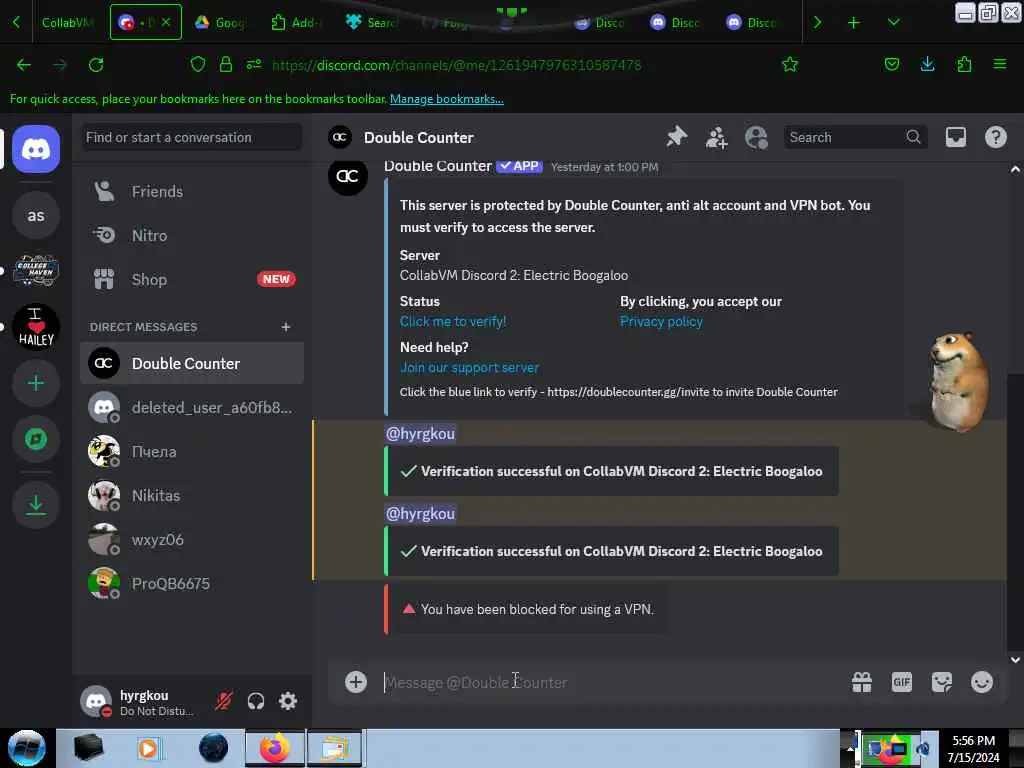
Task: Open Discord help question mark icon
Action: click(x=995, y=137)
